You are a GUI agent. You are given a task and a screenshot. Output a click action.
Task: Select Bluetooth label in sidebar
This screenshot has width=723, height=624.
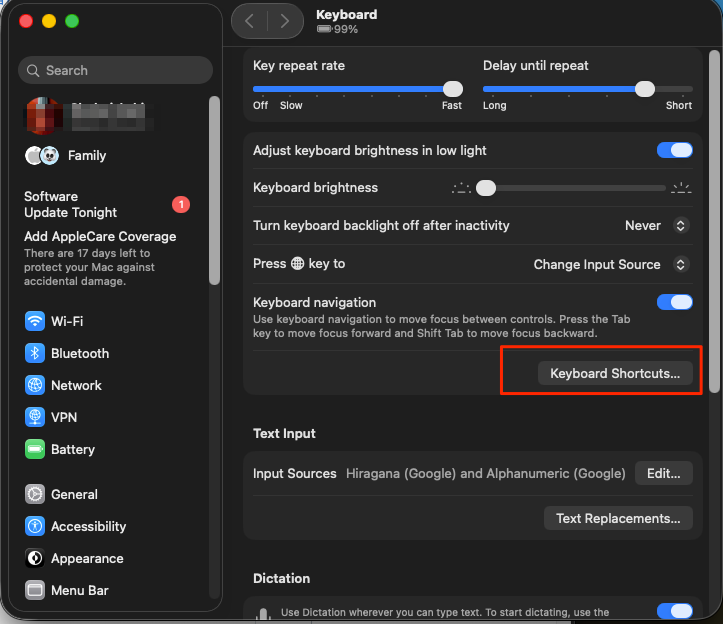point(80,353)
